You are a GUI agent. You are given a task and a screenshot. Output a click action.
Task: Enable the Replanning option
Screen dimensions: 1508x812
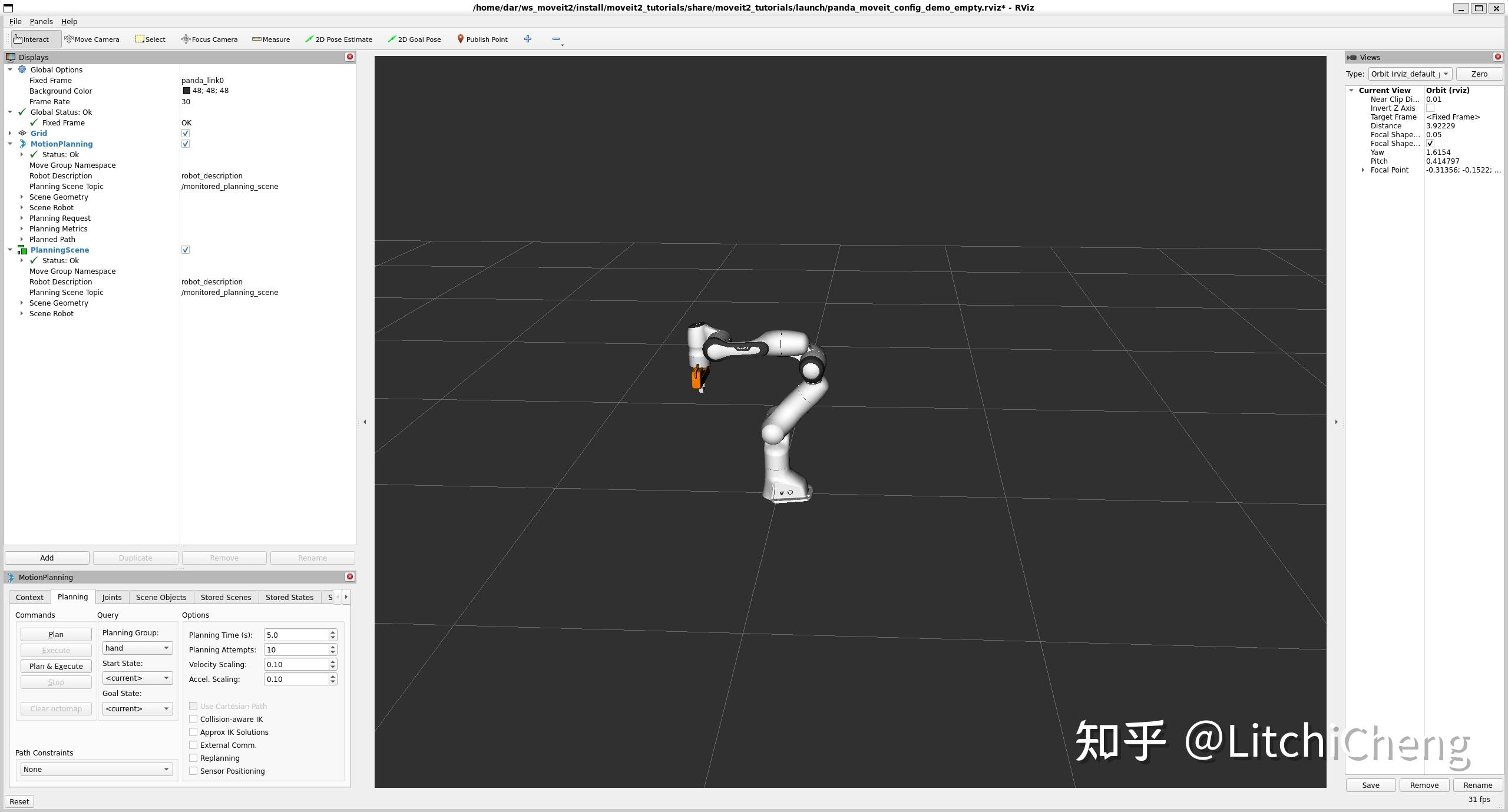click(x=193, y=758)
